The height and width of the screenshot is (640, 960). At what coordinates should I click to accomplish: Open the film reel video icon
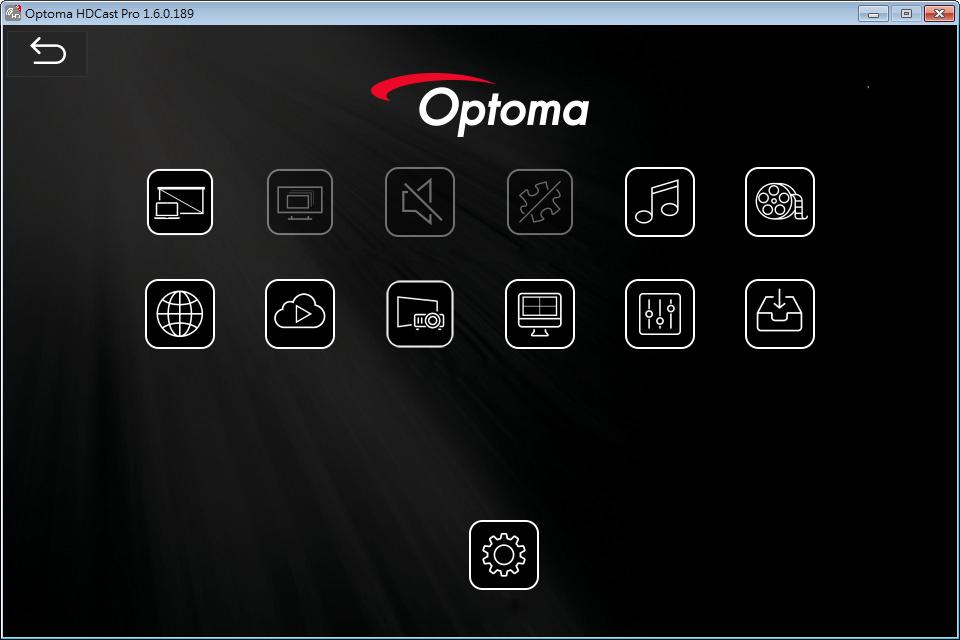(x=780, y=202)
